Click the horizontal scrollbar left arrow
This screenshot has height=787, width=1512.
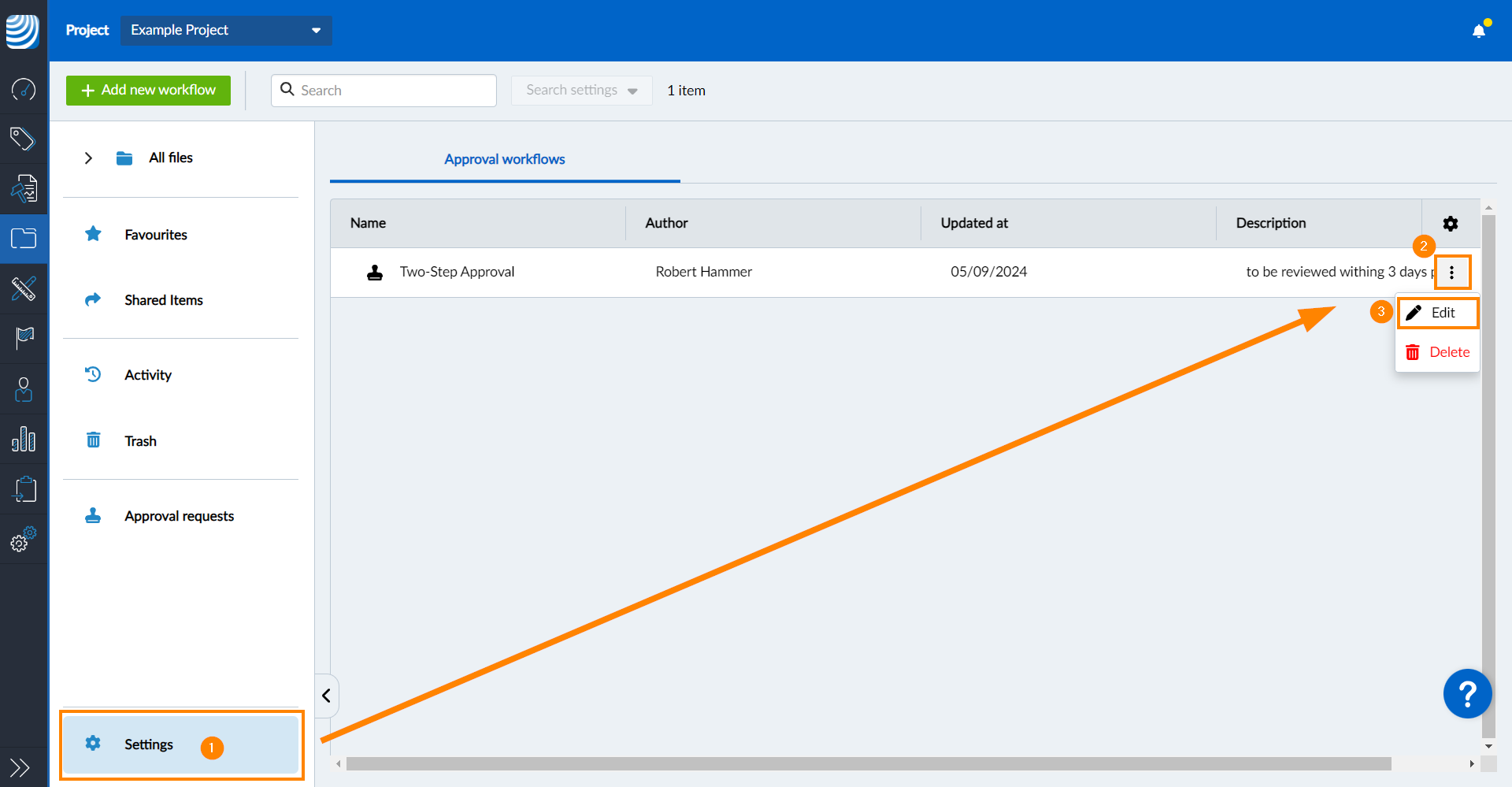[339, 763]
